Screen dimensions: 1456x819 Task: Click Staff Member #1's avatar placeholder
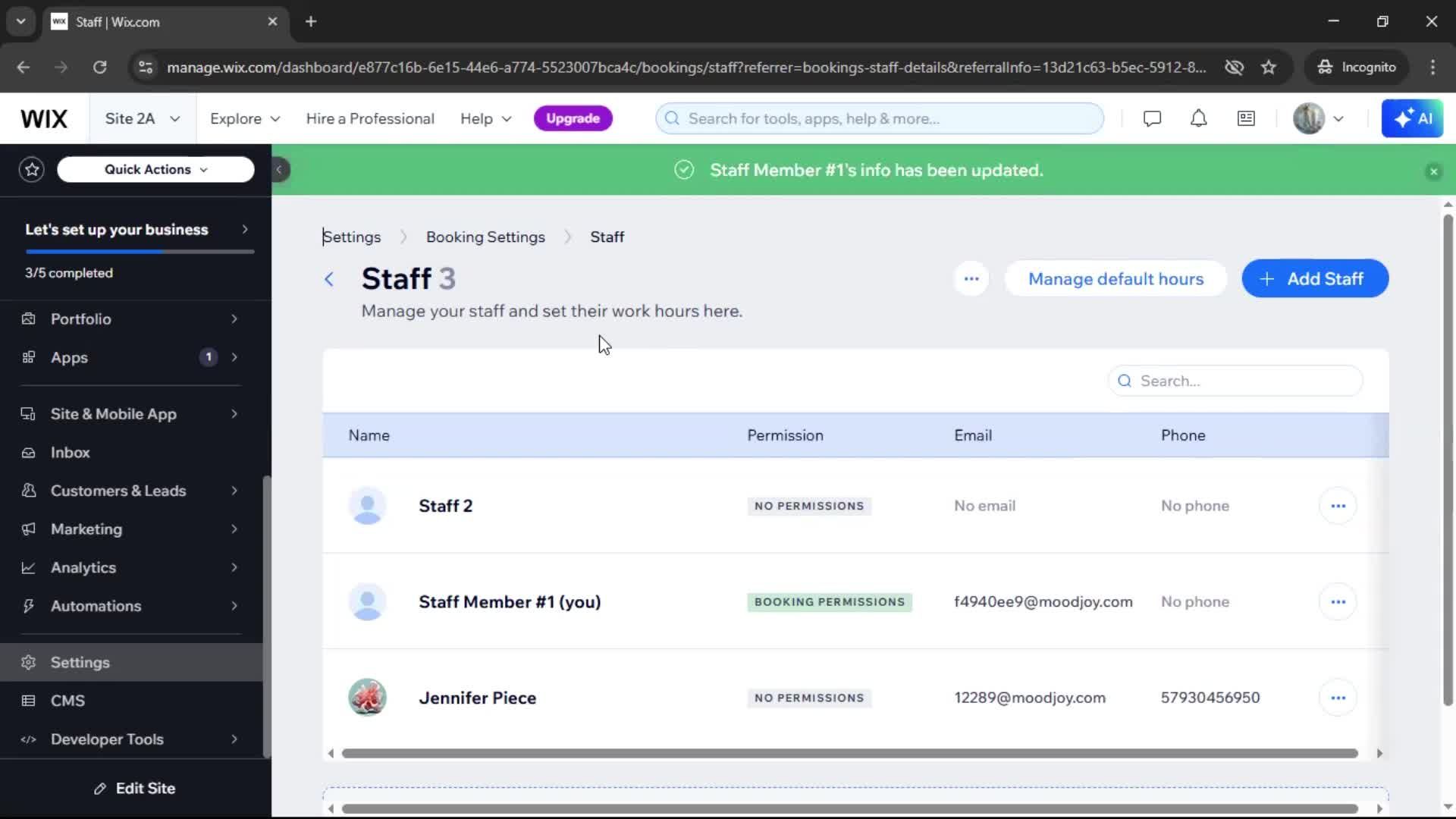(x=367, y=602)
